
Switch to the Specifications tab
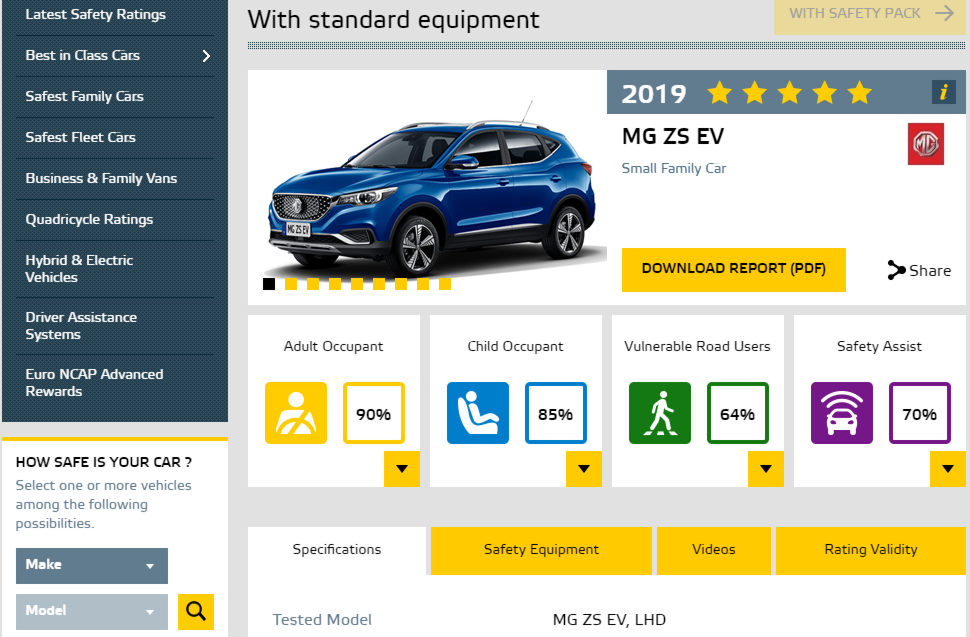pyautogui.click(x=337, y=550)
